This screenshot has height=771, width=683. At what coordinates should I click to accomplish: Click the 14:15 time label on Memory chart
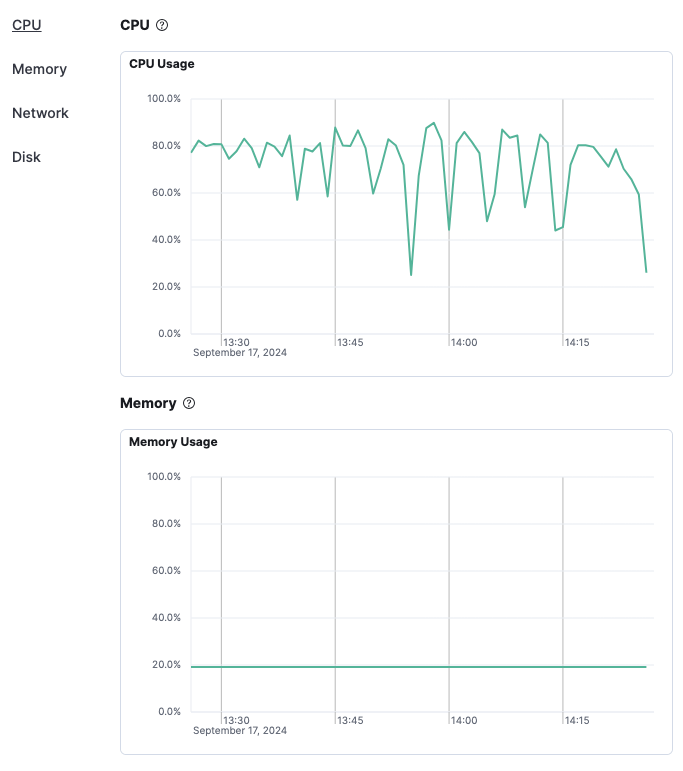[577, 720]
